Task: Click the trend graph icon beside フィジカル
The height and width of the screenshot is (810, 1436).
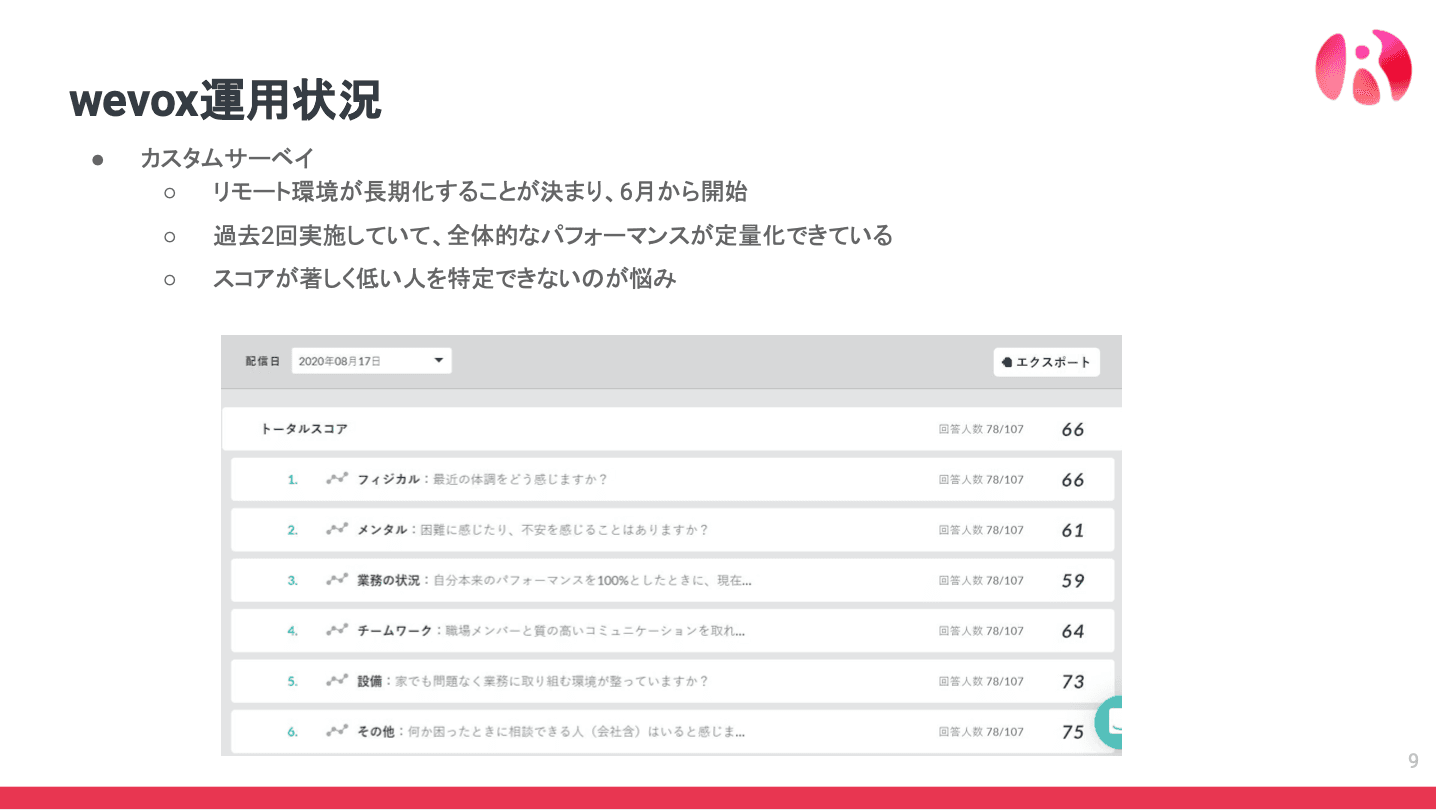Action: 337,479
